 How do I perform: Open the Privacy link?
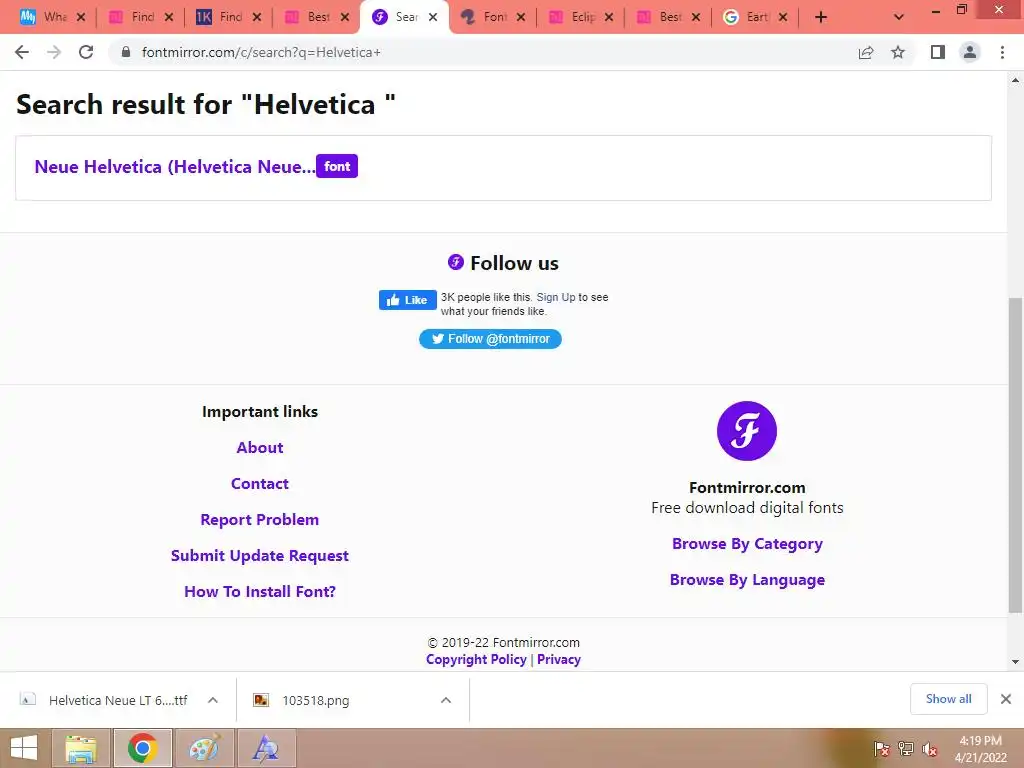point(558,660)
